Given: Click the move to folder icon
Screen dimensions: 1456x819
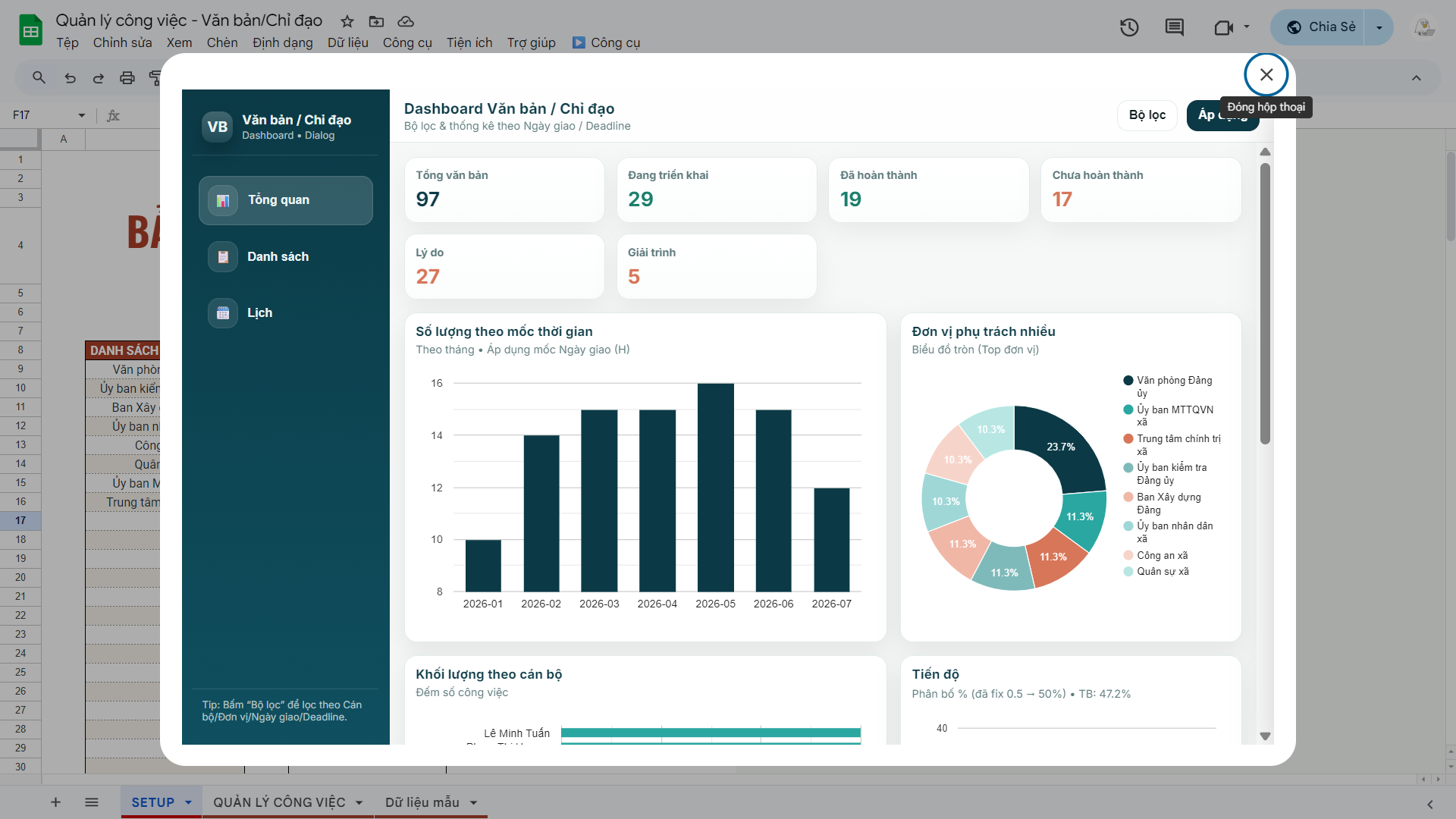Looking at the screenshot, I should point(376,21).
